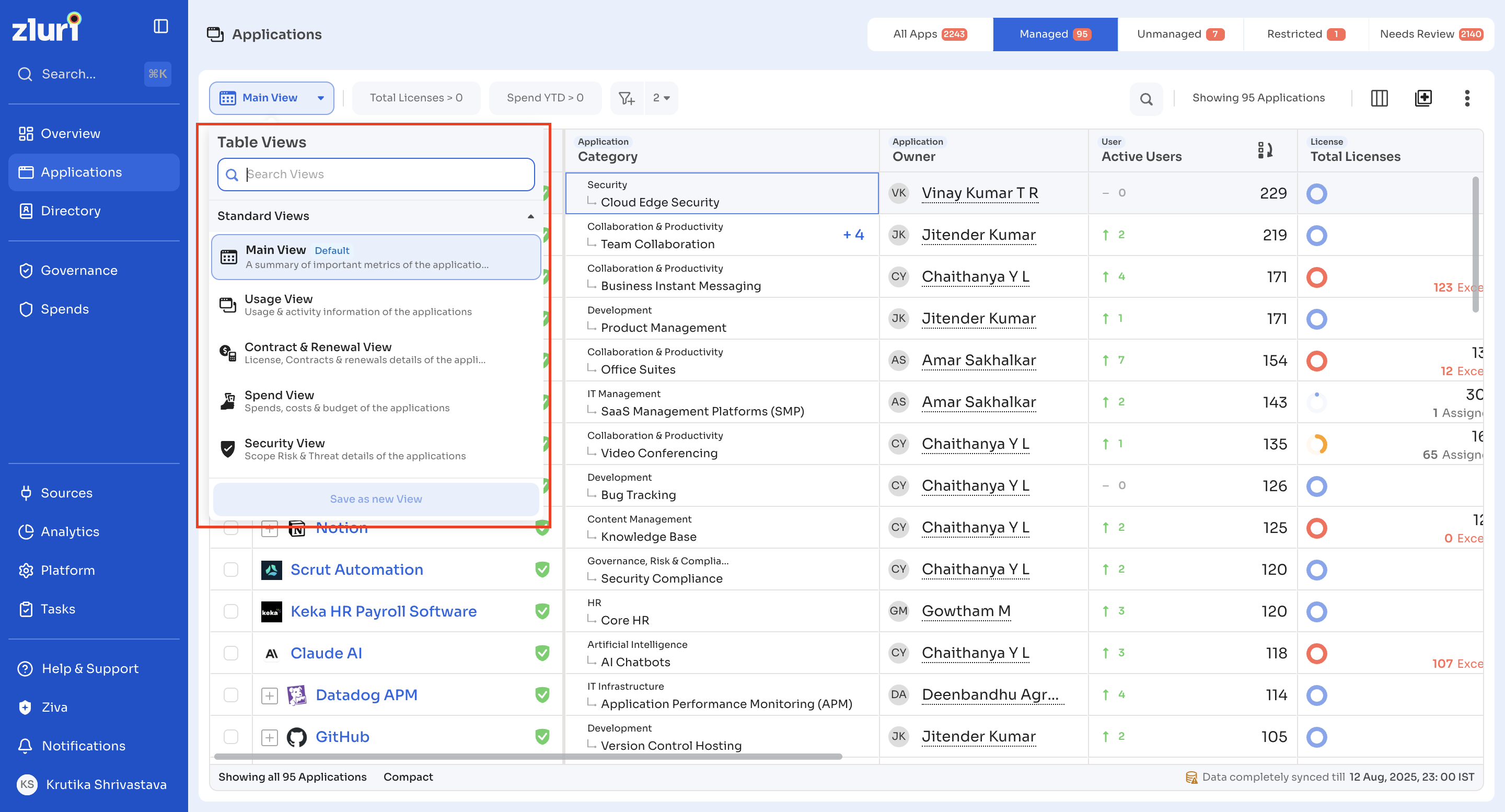1505x812 pixels.
Task: Open the Main View dropdown
Action: [x=272, y=98]
